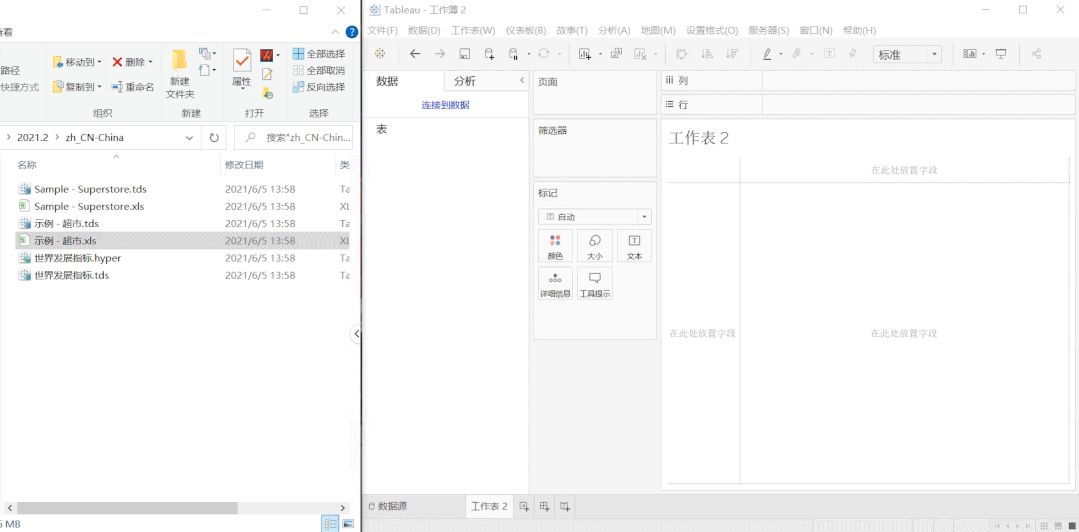Select the 世界发展指标.hyper file

pos(78,258)
